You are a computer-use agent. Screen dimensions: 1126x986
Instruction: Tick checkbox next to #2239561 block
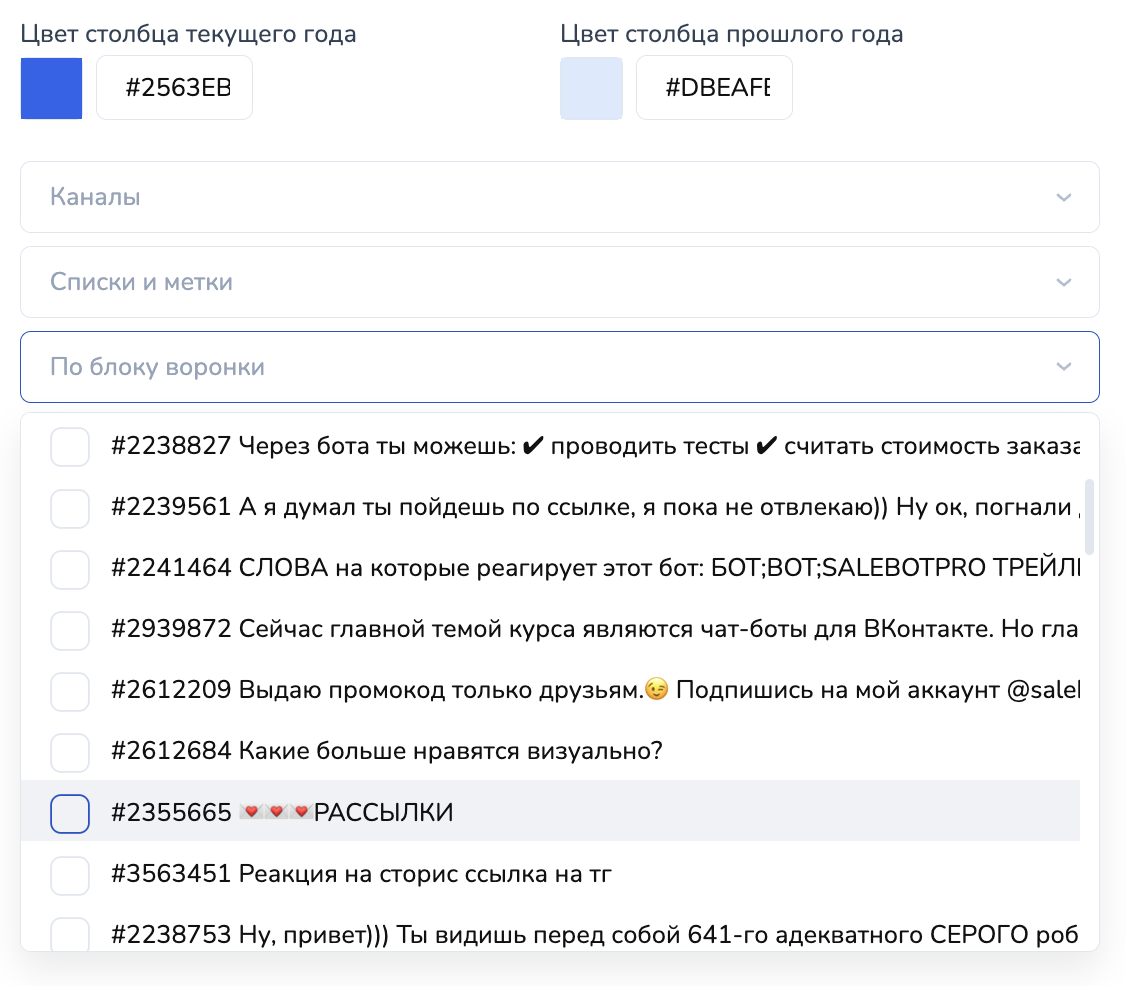pyautogui.click(x=70, y=509)
